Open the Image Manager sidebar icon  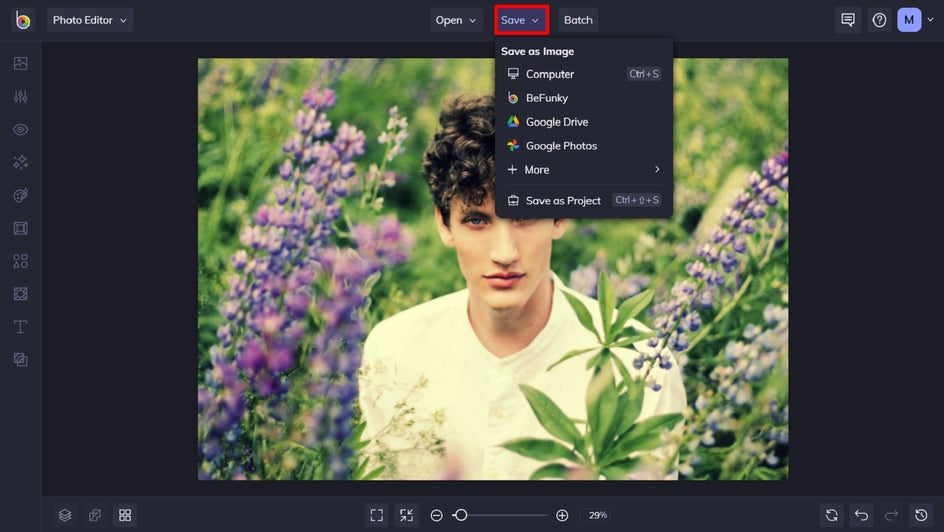tap(20, 63)
